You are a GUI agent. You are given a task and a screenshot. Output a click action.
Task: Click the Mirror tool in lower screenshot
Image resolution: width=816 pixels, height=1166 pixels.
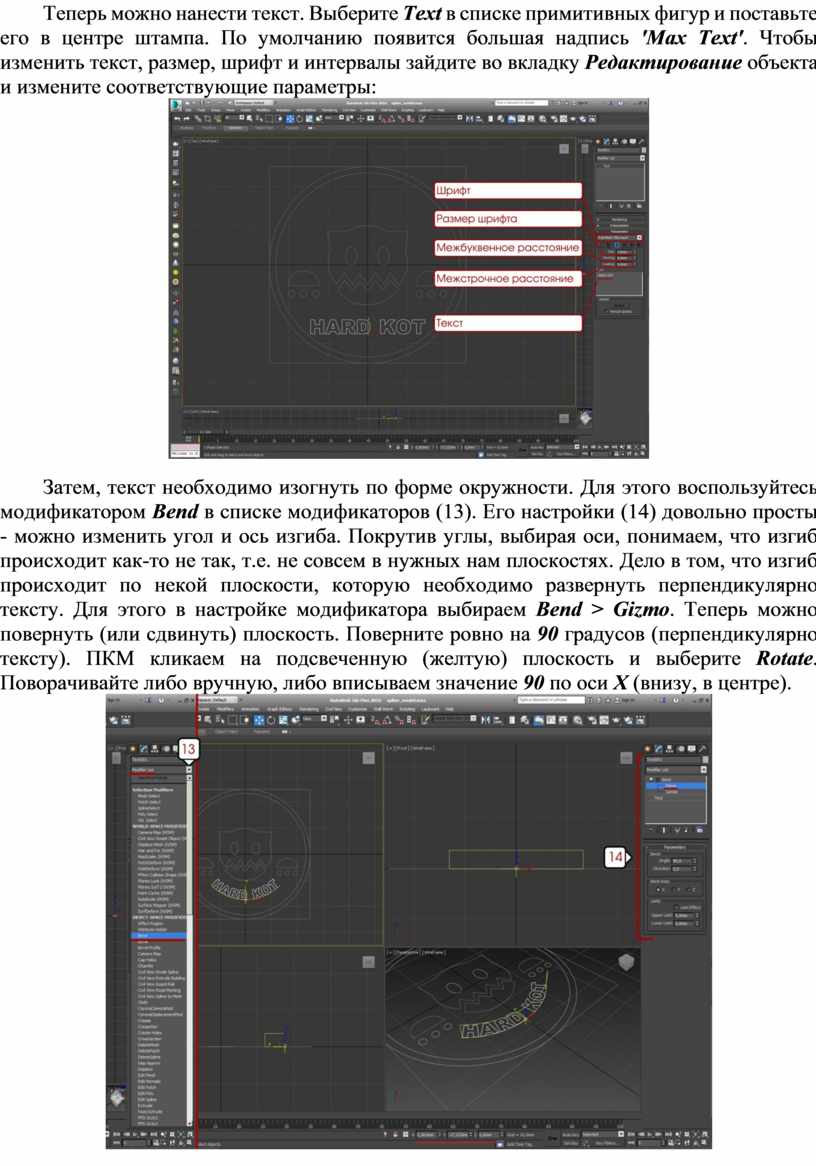(x=486, y=720)
